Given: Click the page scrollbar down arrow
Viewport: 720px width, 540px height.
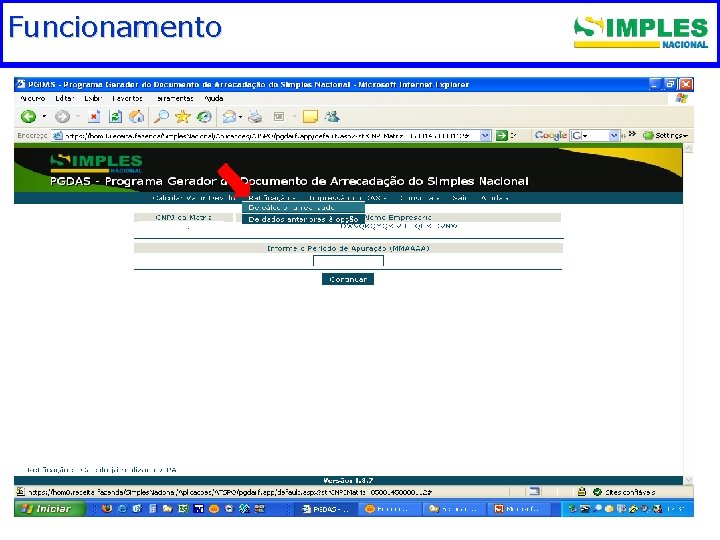Looking at the screenshot, I should [688, 480].
